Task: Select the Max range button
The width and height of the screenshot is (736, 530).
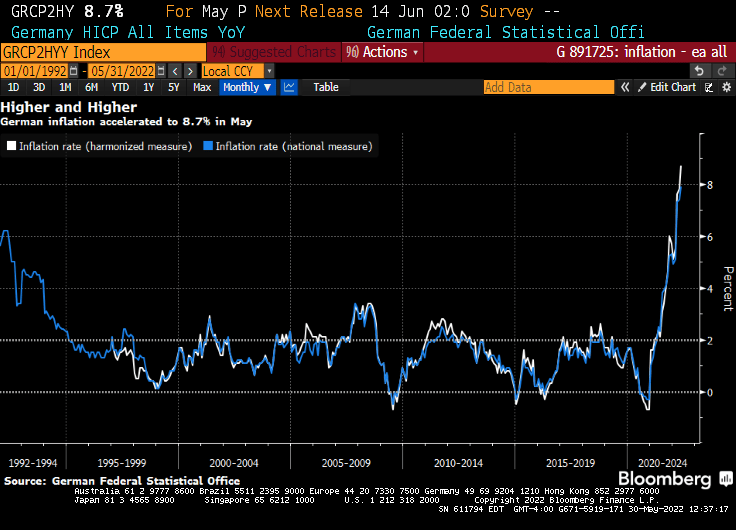Action: tap(202, 88)
